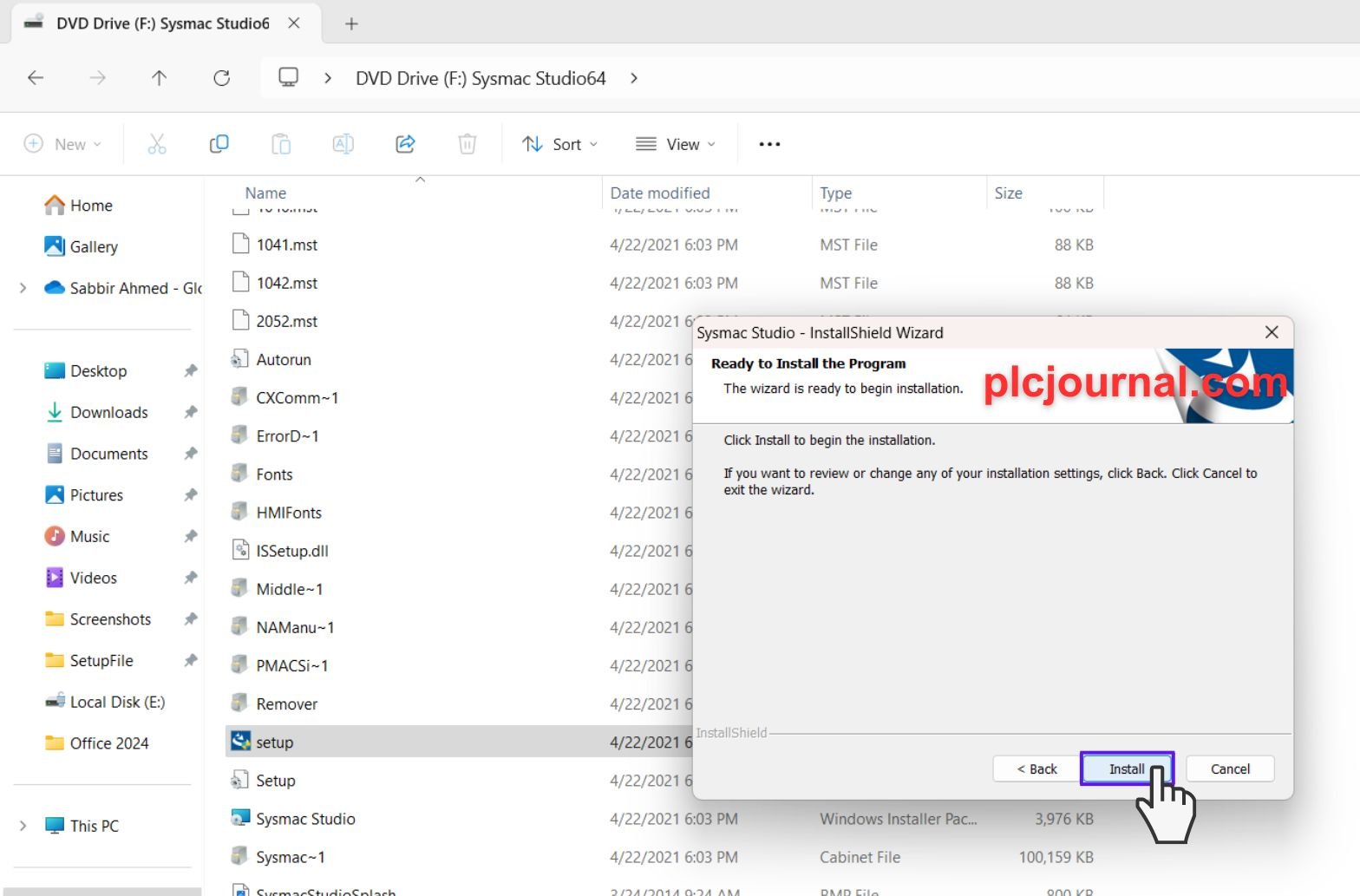Go up one folder level
1360x896 pixels.
click(159, 78)
